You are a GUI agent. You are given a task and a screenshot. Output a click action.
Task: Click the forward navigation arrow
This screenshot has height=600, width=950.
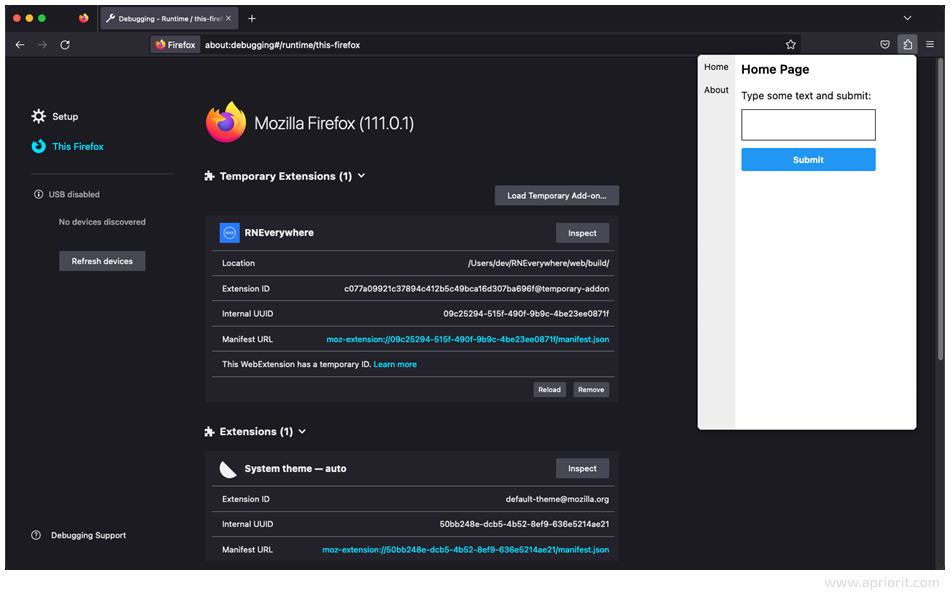pyautogui.click(x=42, y=45)
